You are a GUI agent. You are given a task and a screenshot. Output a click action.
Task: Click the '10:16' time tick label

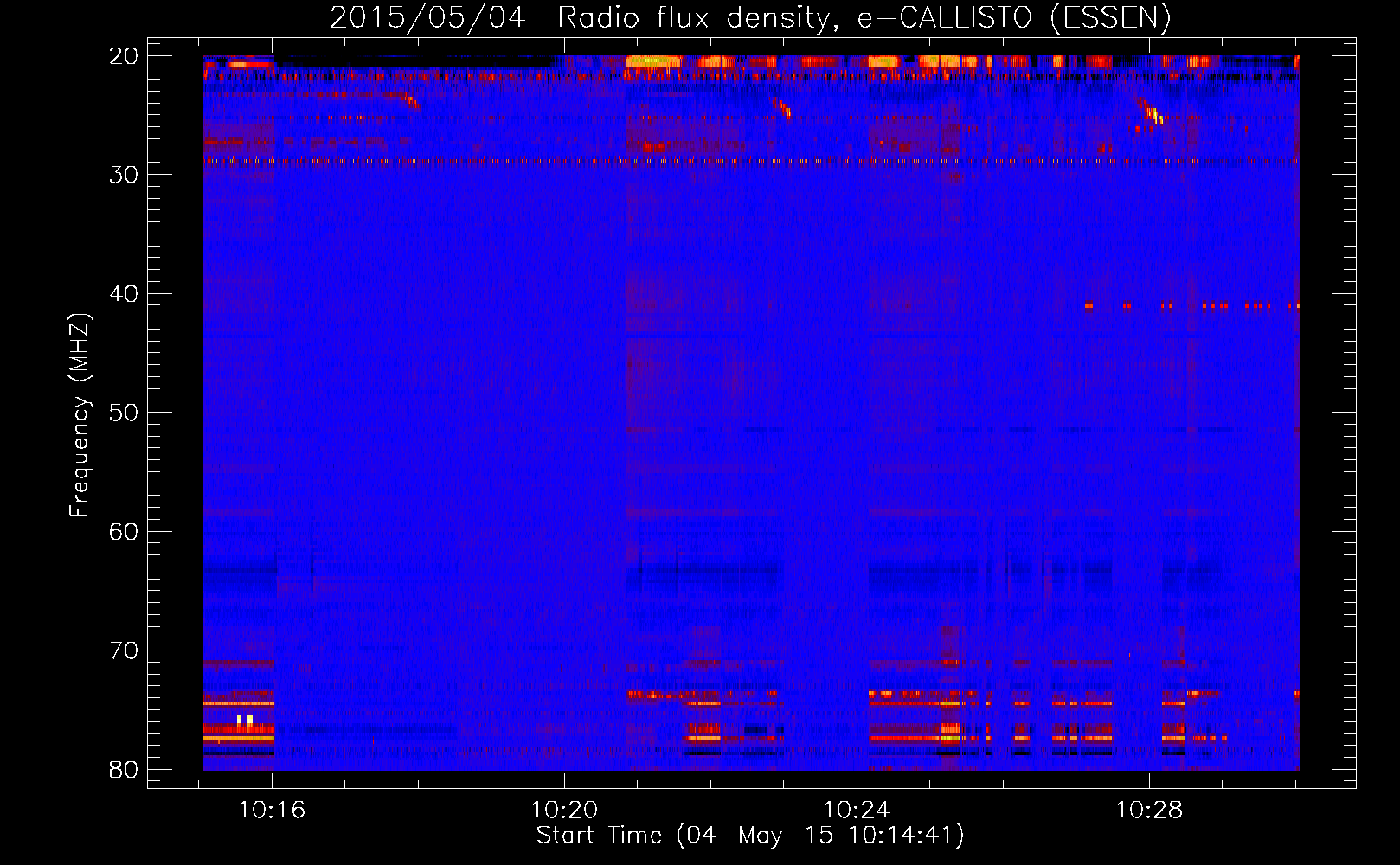272,811
